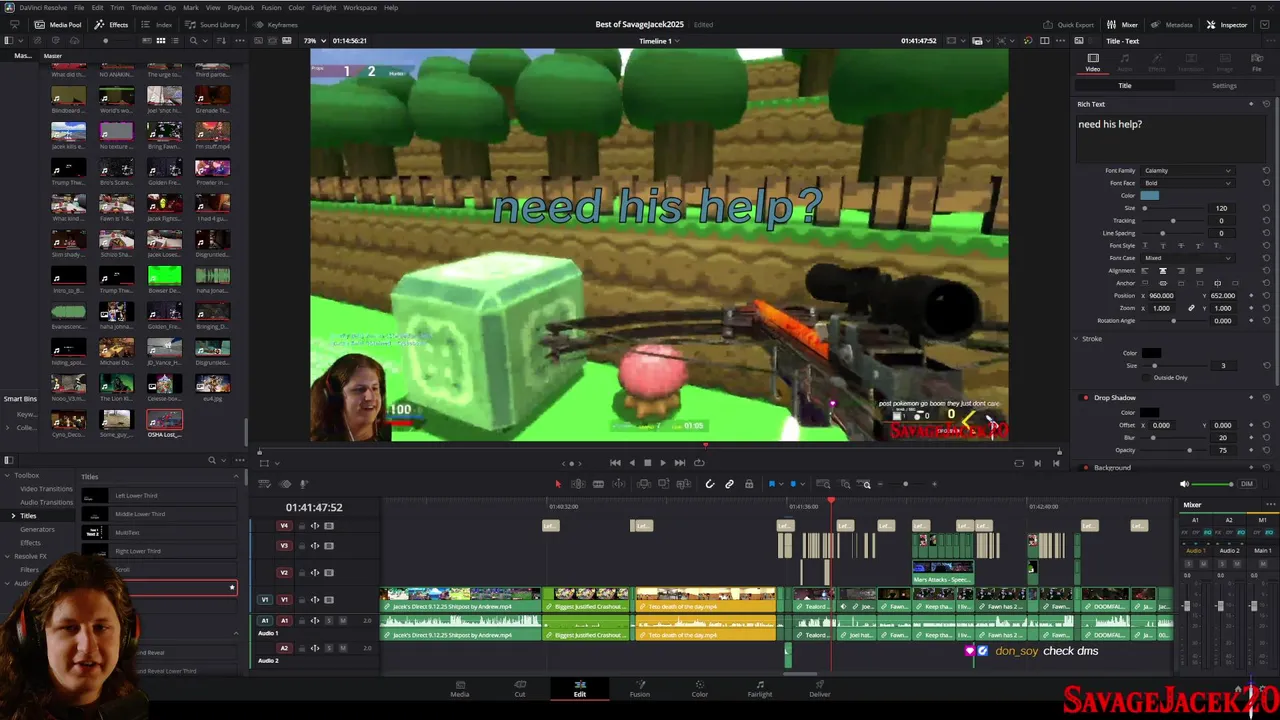
Task: Click the timeline marker icon
Action: (794, 484)
